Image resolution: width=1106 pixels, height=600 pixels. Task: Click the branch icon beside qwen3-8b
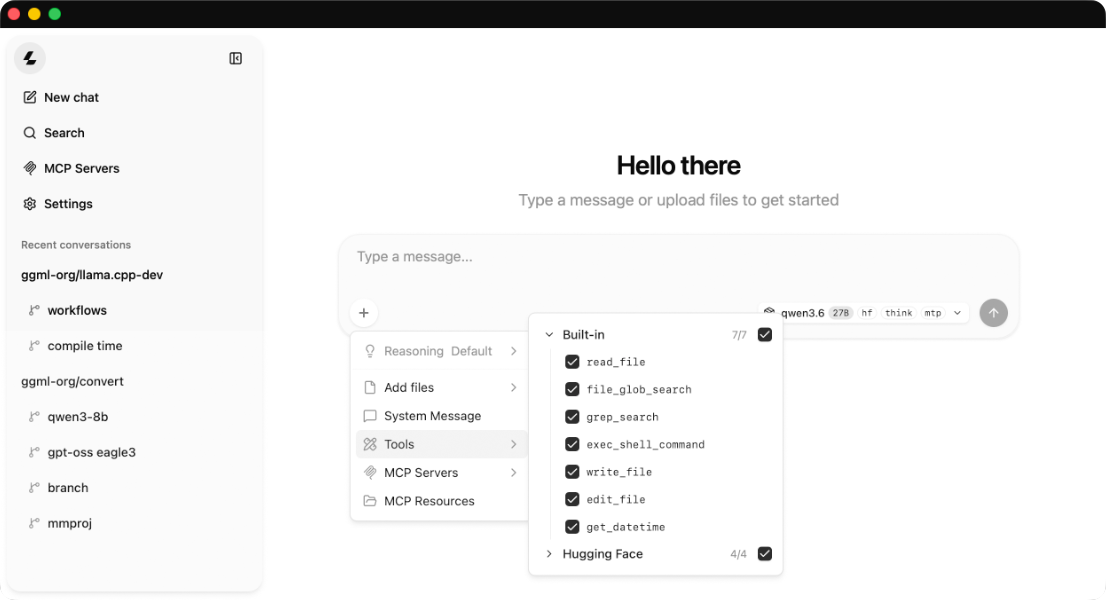pyautogui.click(x=34, y=417)
